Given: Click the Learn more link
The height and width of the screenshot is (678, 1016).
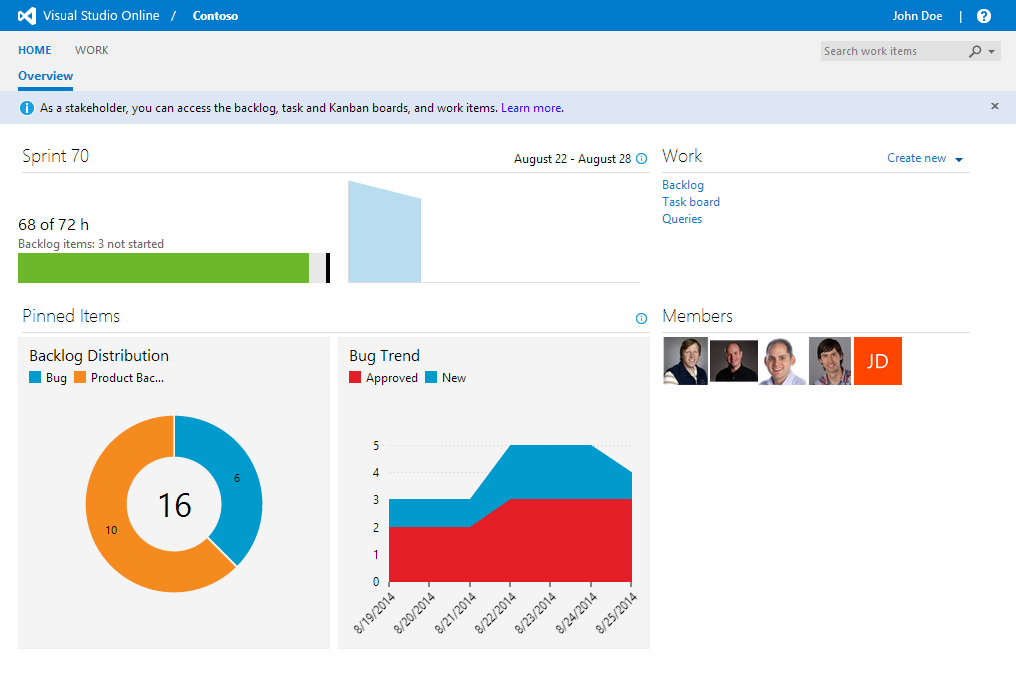Looking at the screenshot, I should (x=531, y=108).
